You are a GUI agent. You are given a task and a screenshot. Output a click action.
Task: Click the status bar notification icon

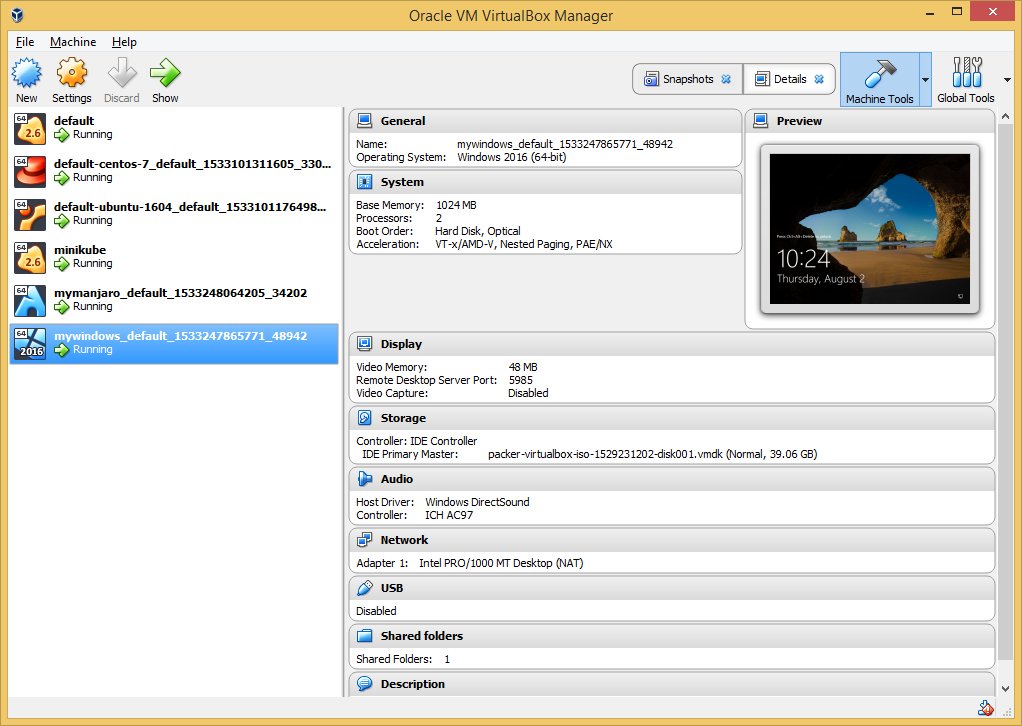986,708
